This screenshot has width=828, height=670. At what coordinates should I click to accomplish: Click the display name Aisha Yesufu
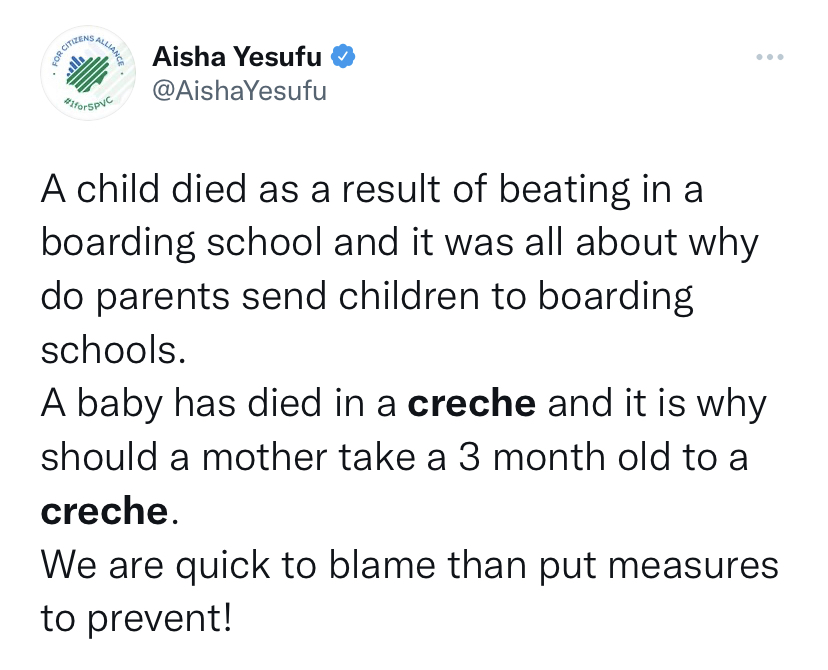pyautogui.click(x=237, y=58)
